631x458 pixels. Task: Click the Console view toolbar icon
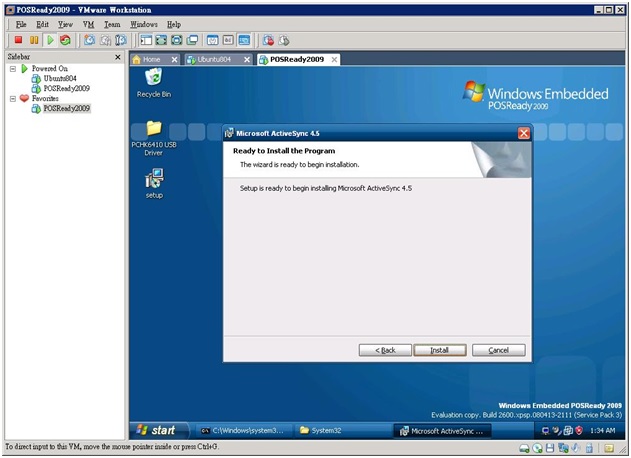[244, 40]
